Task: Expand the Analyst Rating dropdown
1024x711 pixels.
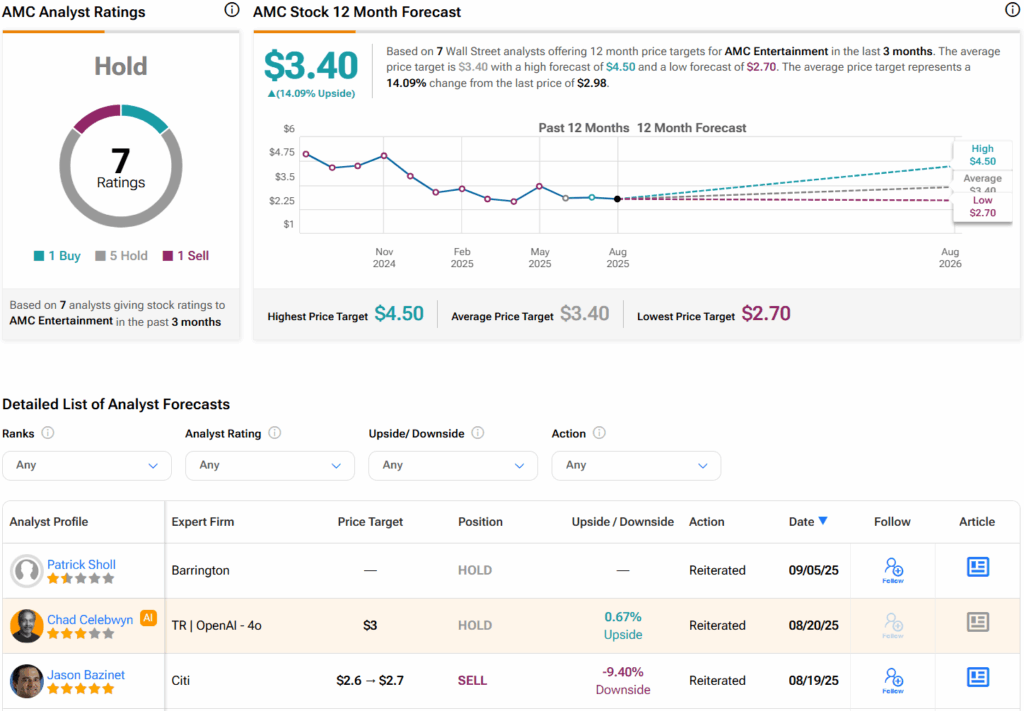Action: click(x=270, y=465)
